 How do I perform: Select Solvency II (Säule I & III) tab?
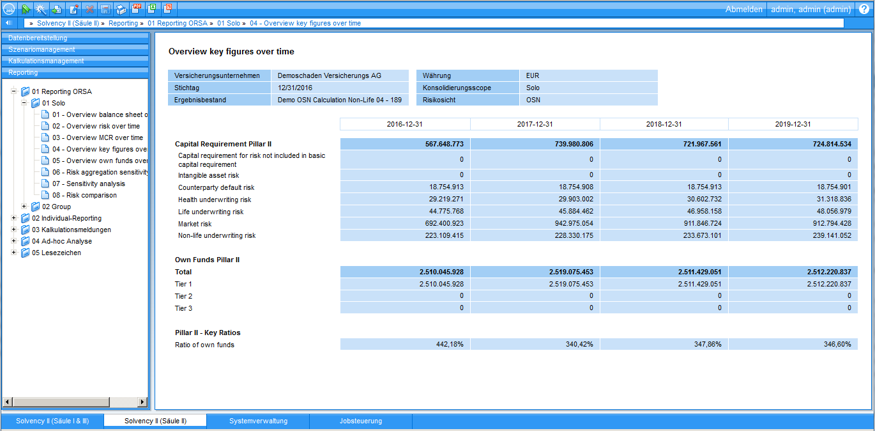[x=52, y=421]
